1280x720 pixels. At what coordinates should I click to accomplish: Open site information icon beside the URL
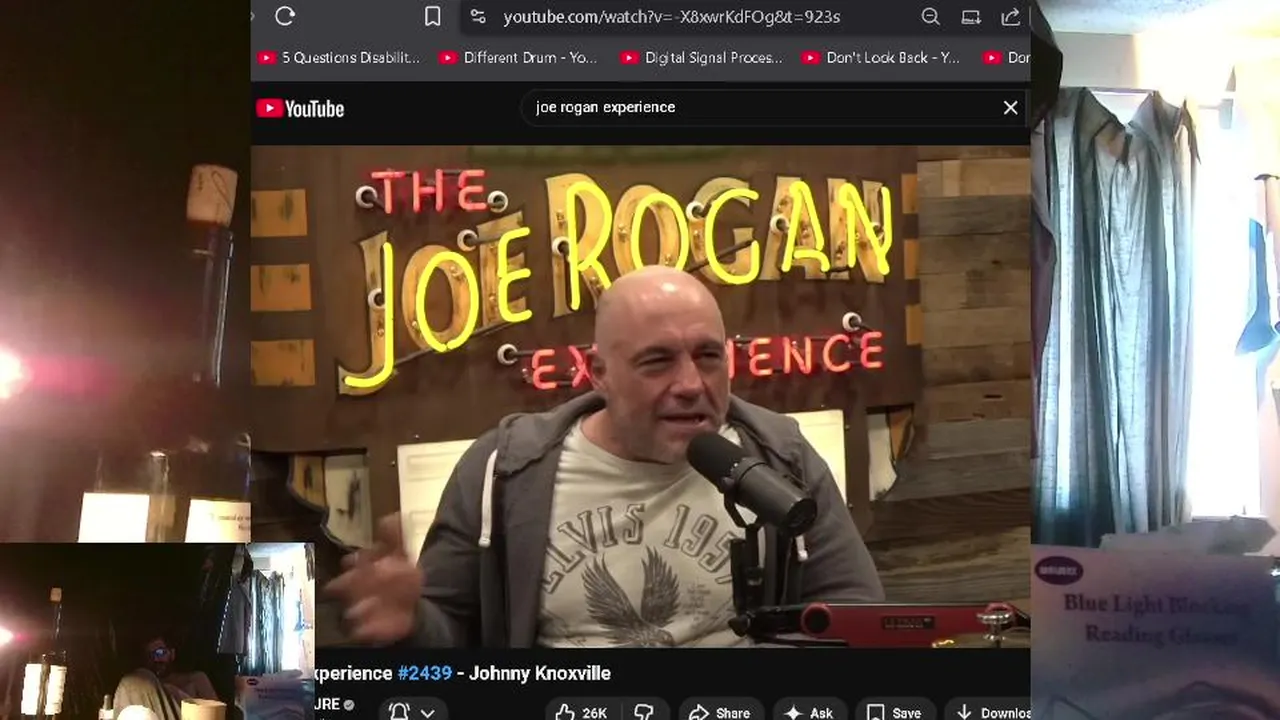pyautogui.click(x=478, y=16)
